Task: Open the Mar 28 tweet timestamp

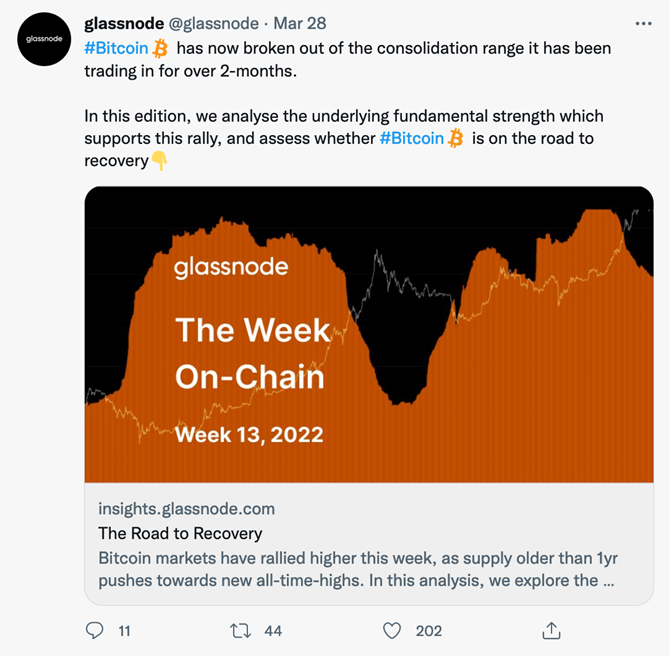Action: point(300,23)
